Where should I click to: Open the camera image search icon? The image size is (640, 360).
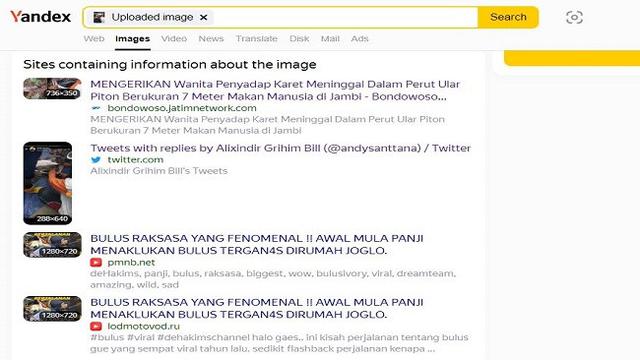tap(574, 17)
